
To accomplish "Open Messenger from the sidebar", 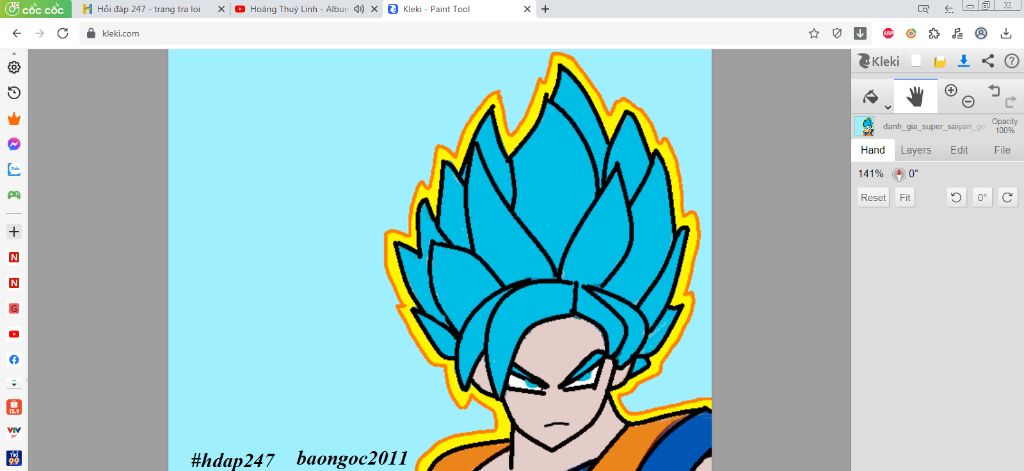I will click(x=14, y=144).
